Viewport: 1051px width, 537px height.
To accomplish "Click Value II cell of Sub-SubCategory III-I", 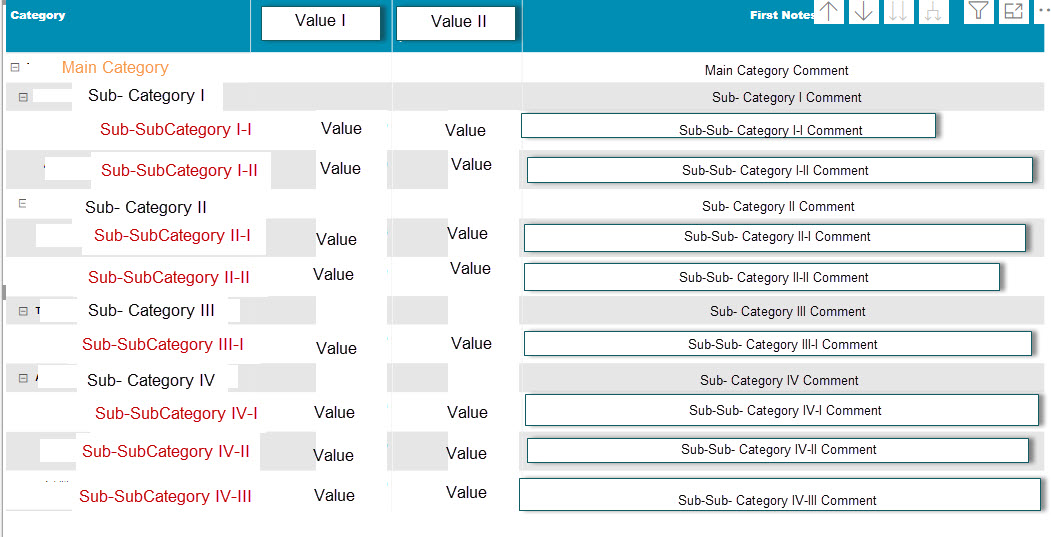I will [x=471, y=344].
